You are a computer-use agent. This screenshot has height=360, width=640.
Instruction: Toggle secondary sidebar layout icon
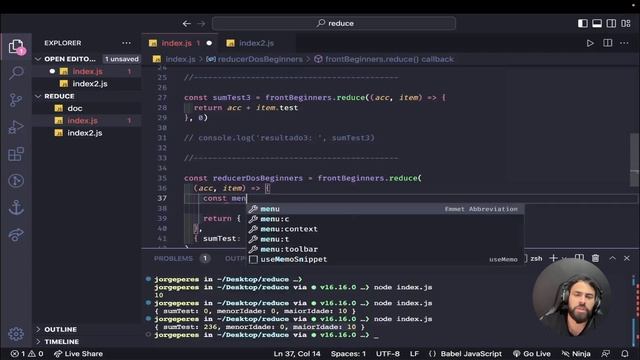611,23
